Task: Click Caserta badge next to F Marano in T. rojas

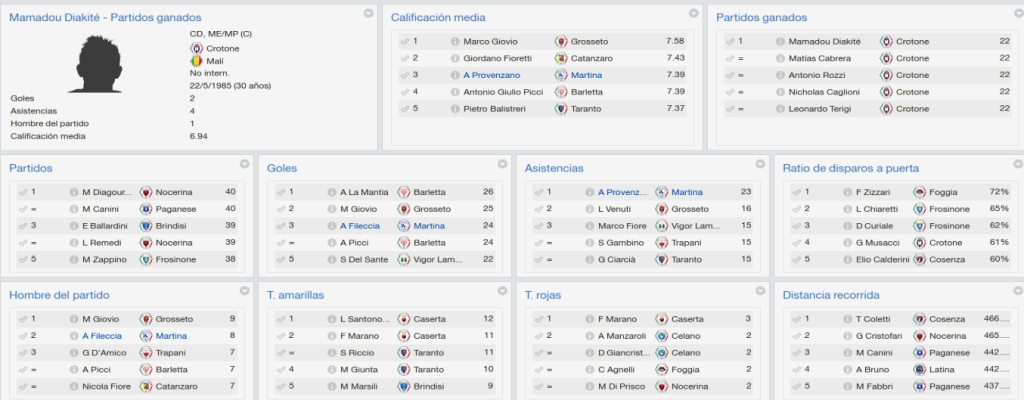Action: [661, 319]
